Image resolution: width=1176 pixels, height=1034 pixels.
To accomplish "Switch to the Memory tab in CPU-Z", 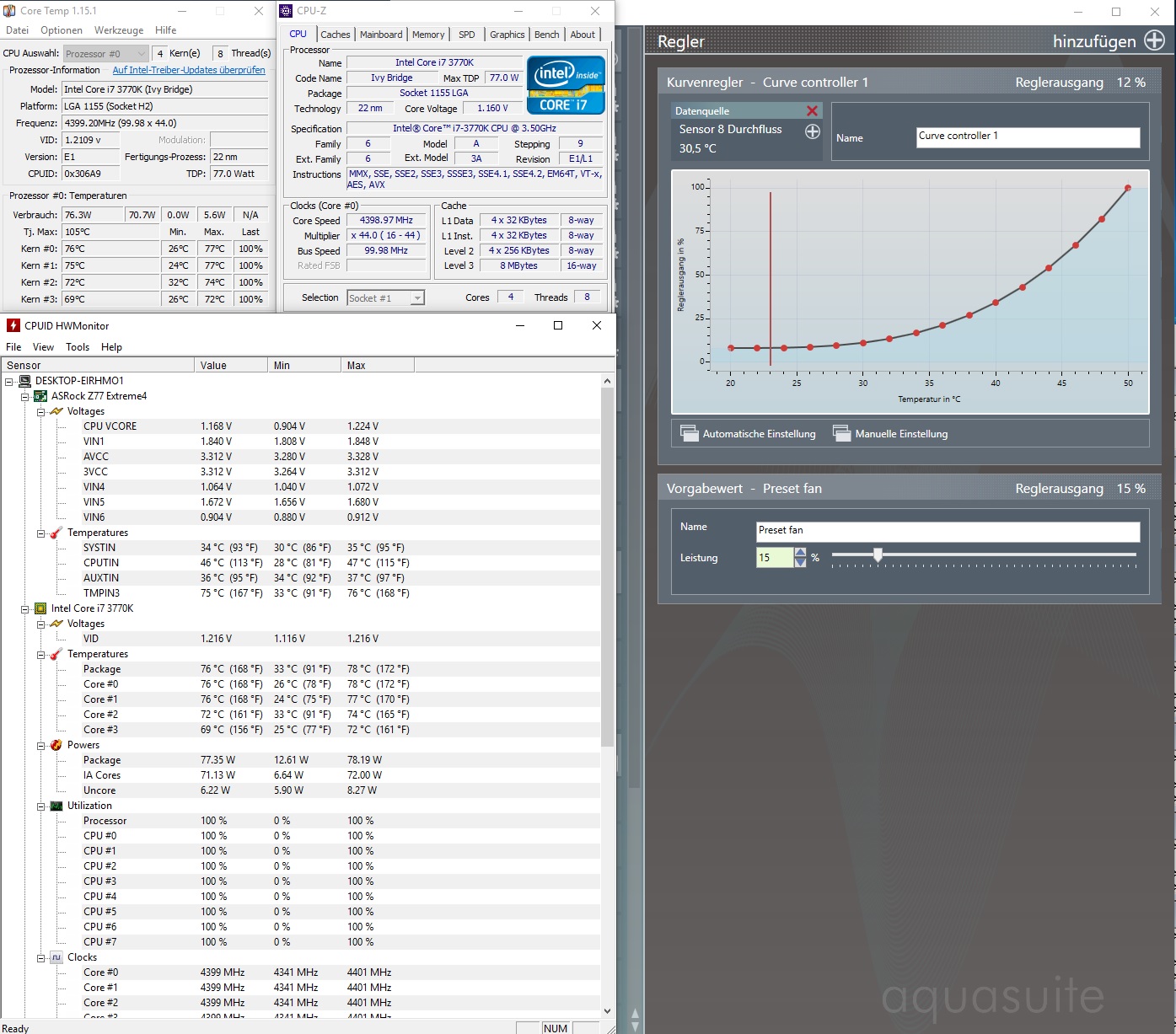I will pyautogui.click(x=428, y=35).
